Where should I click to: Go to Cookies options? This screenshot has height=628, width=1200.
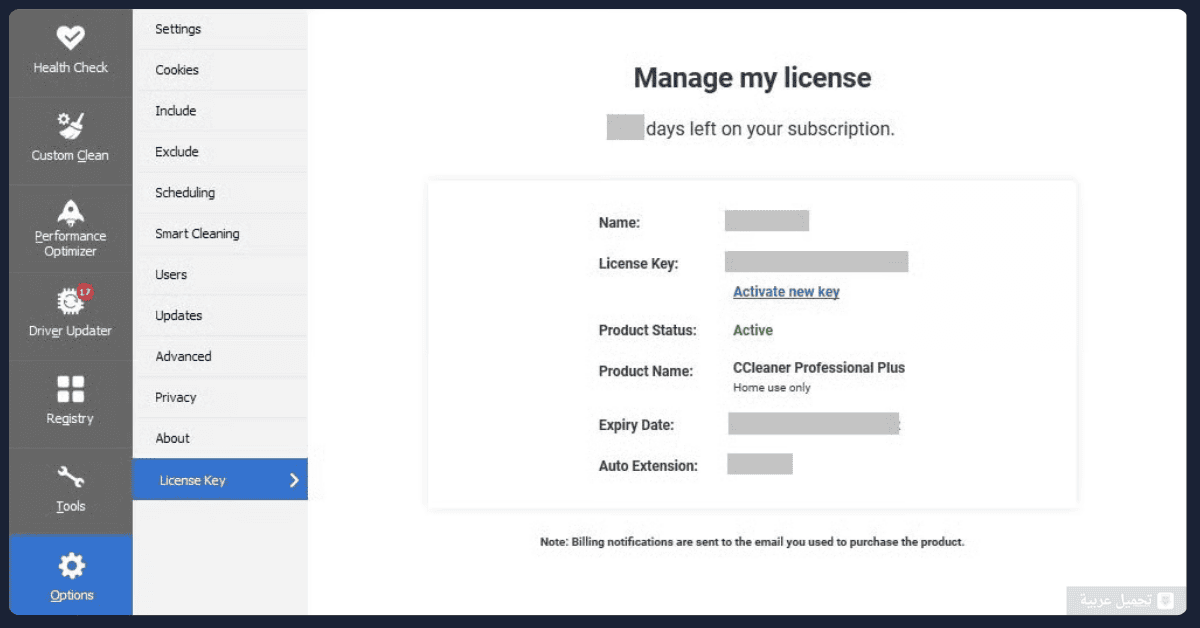point(177,70)
